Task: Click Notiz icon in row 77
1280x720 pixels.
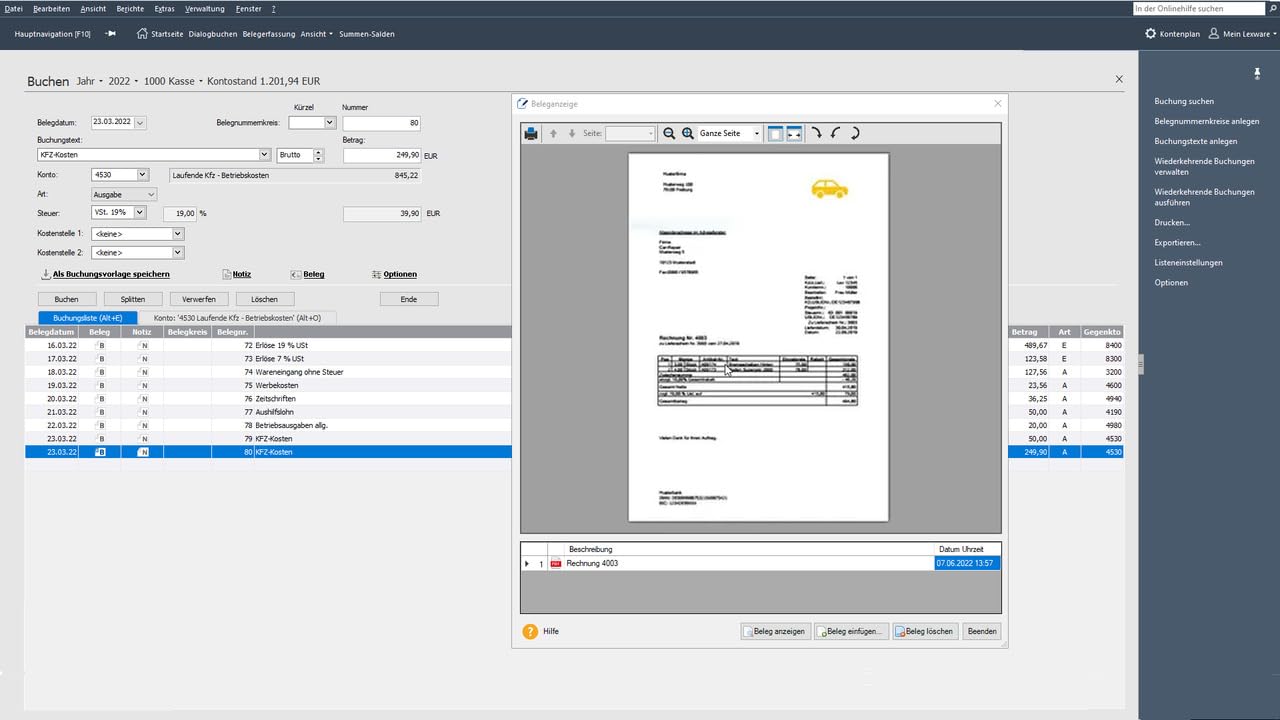Action: [x=142, y=412]
